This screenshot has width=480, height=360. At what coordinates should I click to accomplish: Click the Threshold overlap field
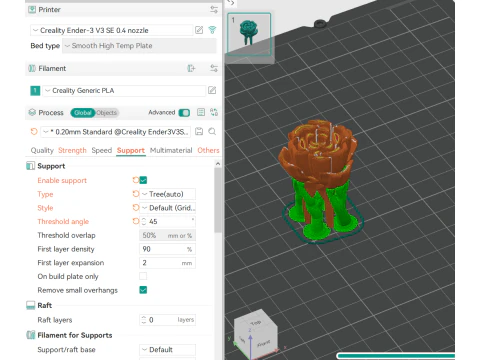pos(167,235)
